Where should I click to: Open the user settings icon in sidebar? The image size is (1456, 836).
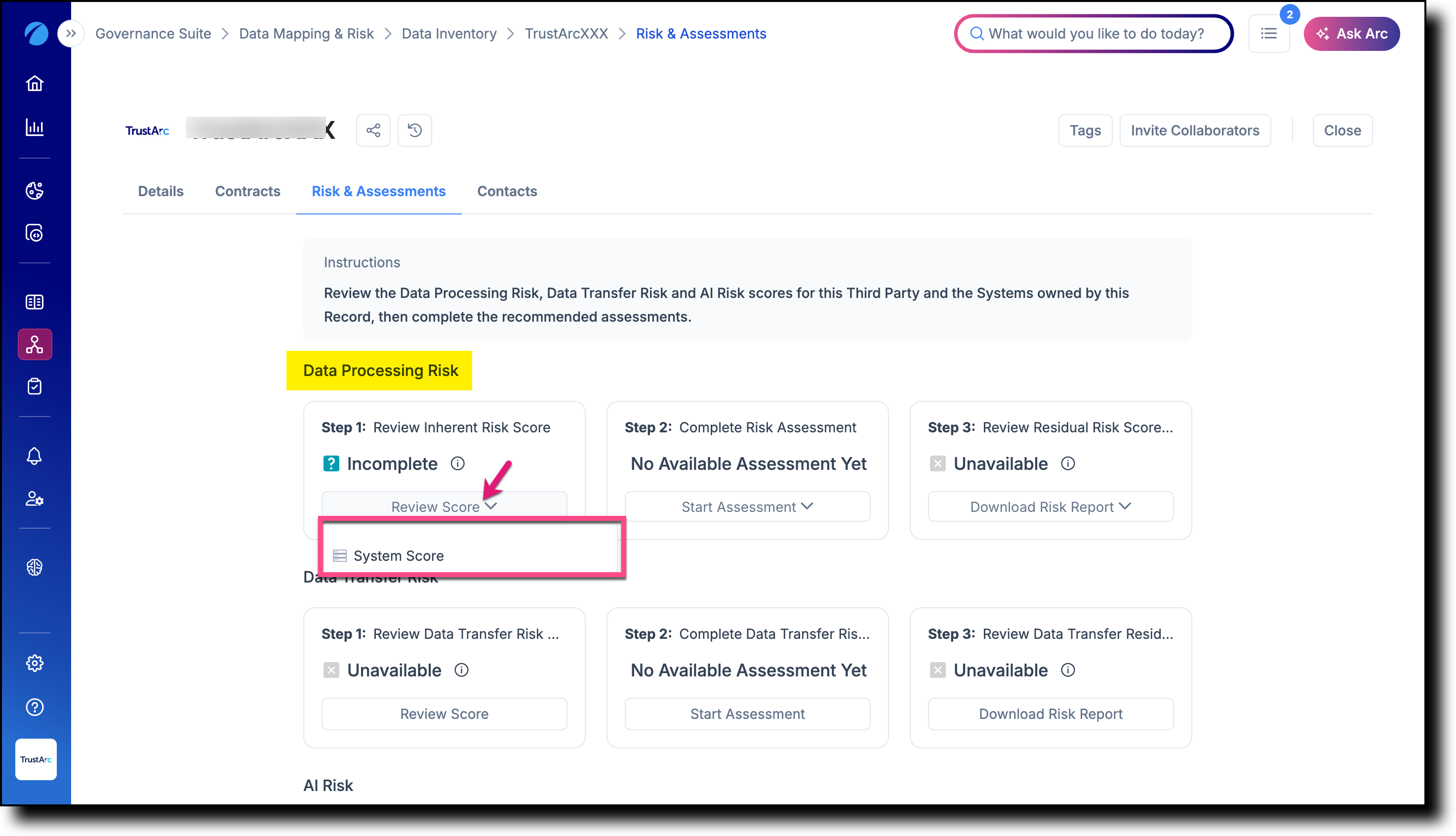click(x=35, y=499)
